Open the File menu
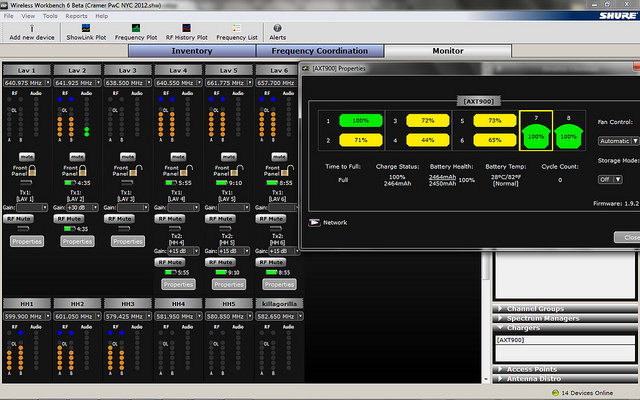 (9, 16)
